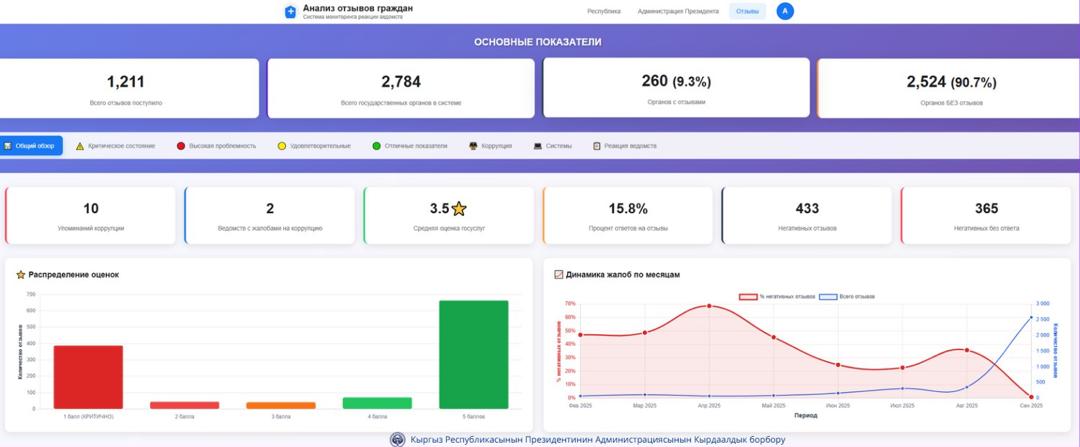Open the user avatar 'A' menu
Screen dimensions: 1080x447
[785, 11]
